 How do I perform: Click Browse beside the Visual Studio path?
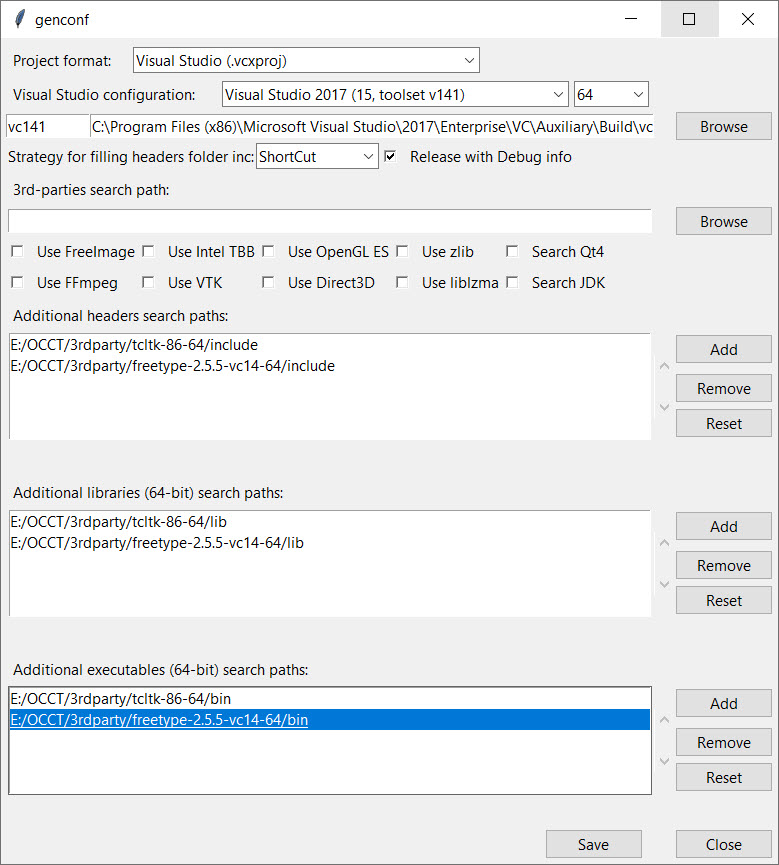tap(723, 127)
